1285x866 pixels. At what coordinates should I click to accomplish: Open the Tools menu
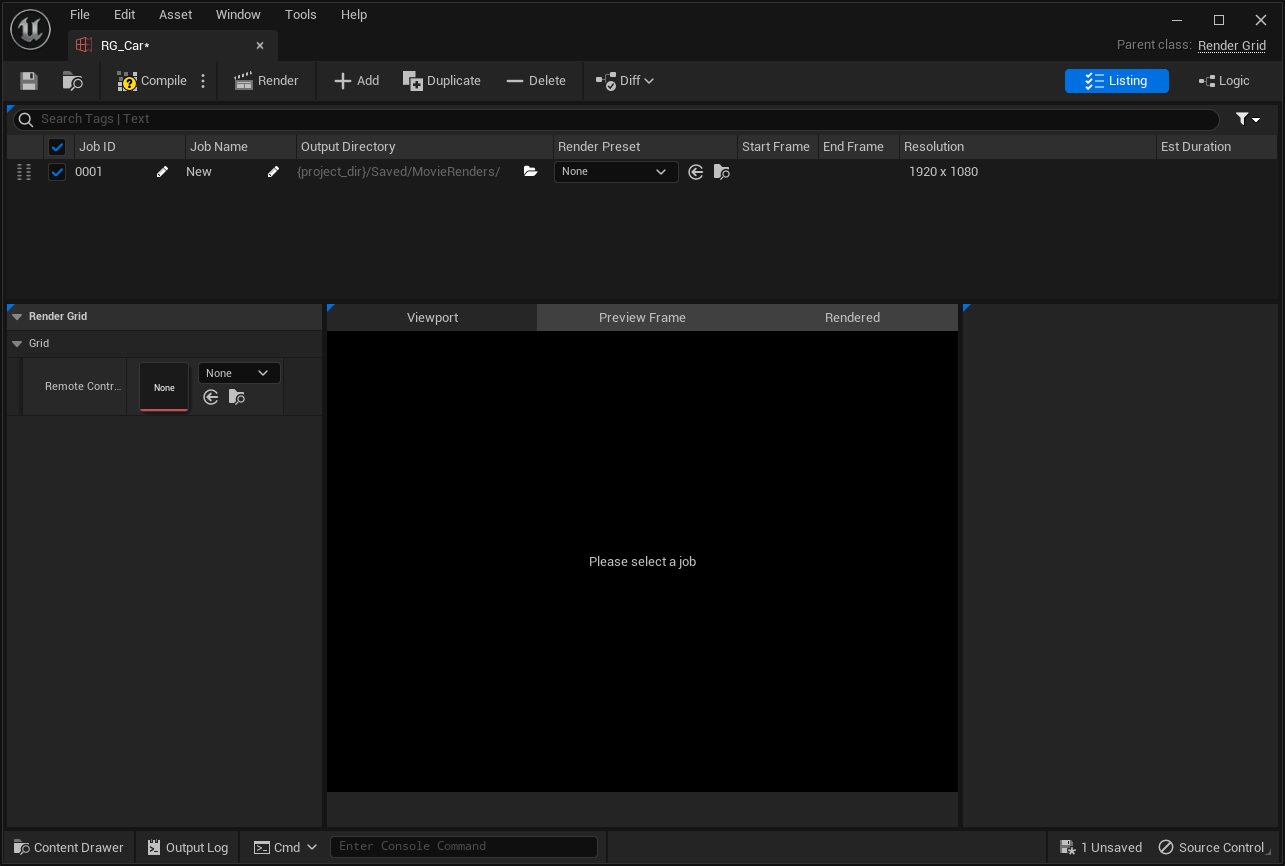pyautogui.click(x=300, y=14)
